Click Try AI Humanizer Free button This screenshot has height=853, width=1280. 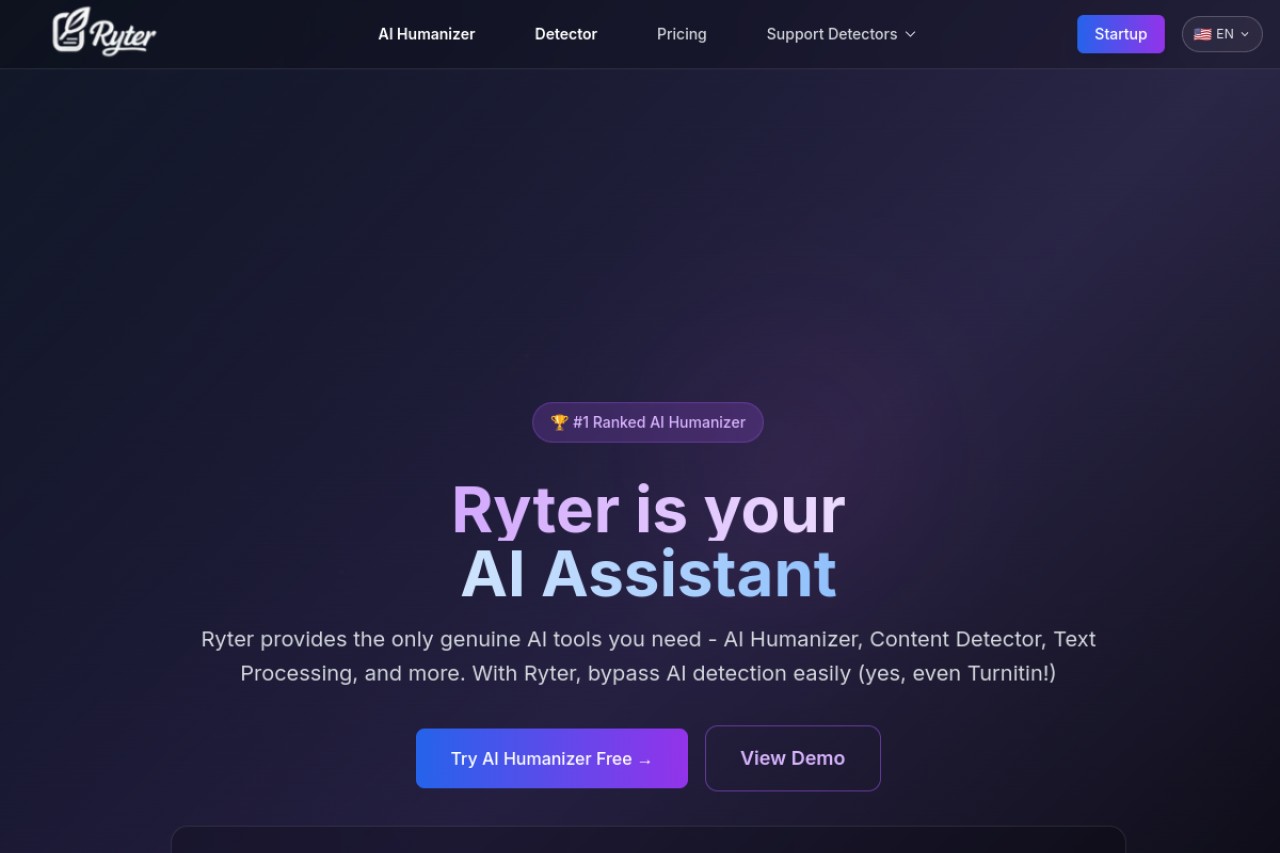click(x=552, y=758)
